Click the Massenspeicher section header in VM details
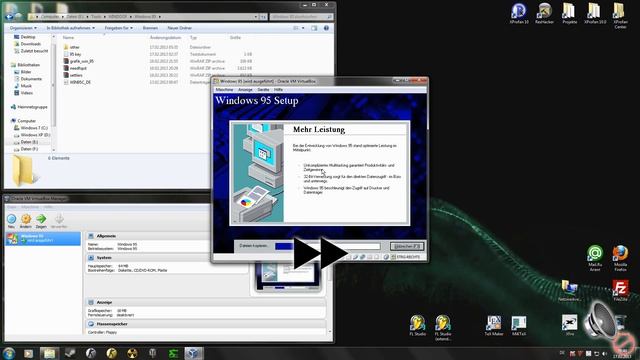Image resolution: width=640 pixels, height=360 pixels. (112, 324)
